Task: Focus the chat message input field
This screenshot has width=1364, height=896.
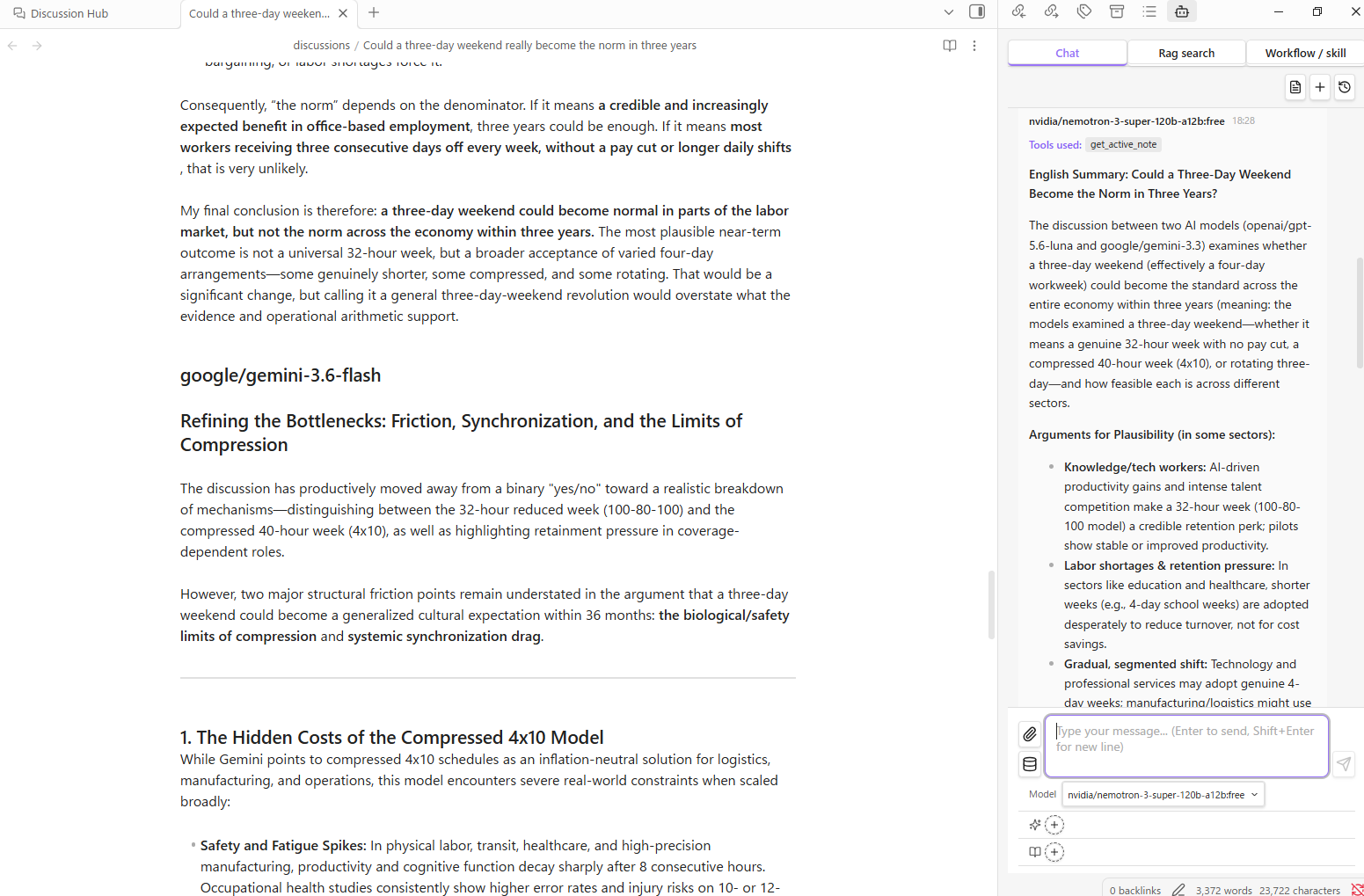Action: click(1186, 747)
